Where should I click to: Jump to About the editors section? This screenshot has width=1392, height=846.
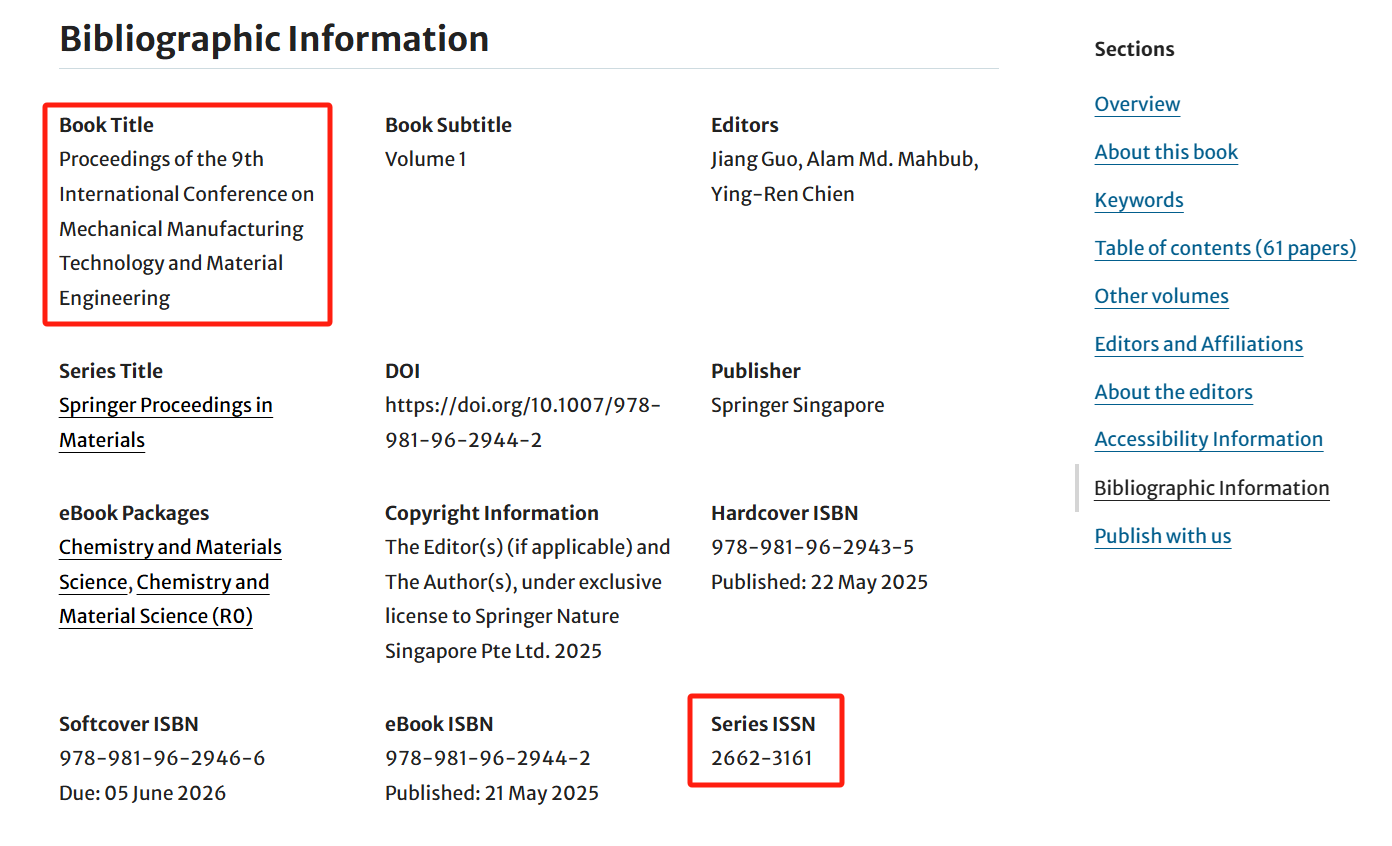click(1173, 392)
